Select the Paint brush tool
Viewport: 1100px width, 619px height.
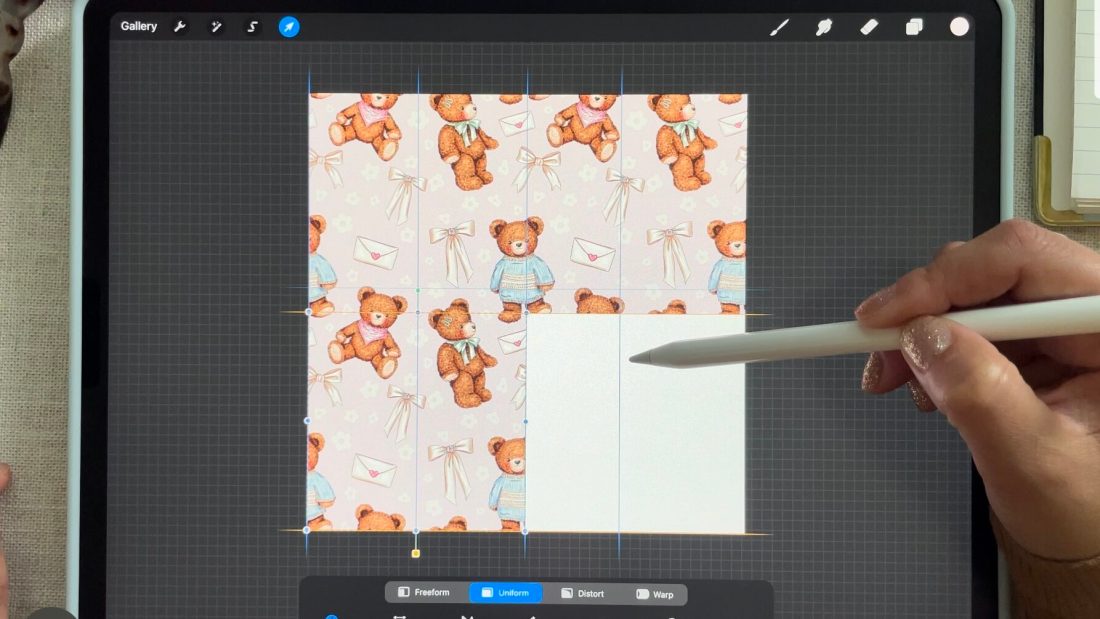pos(779,27)
